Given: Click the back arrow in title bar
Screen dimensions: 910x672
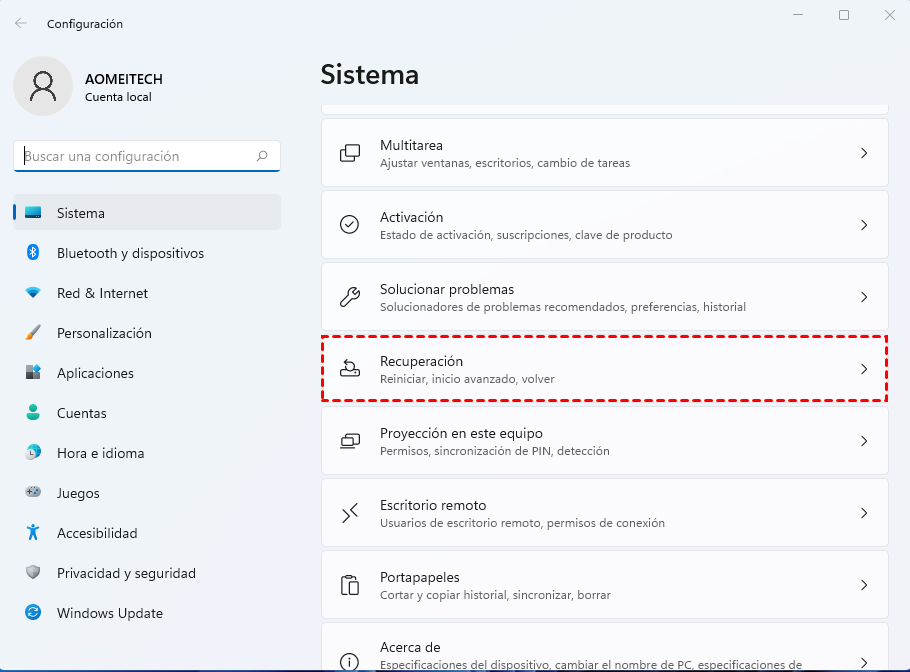Looking at the screenshot, I should [x=21, y=23].
